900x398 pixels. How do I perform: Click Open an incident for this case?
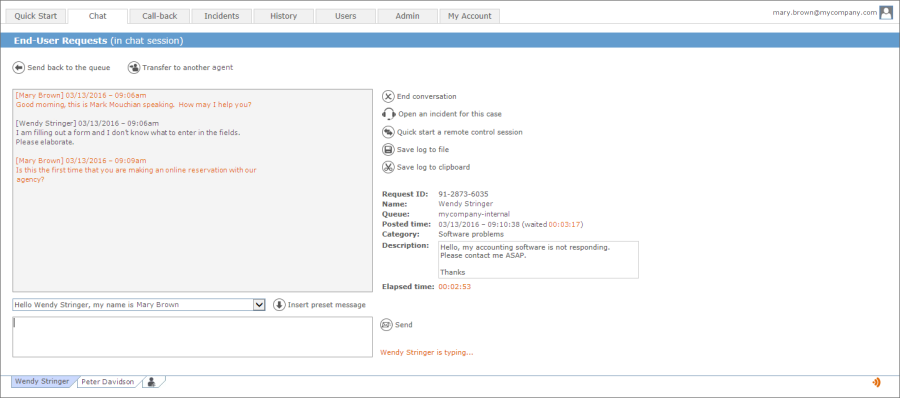click(x=450, y=114)
